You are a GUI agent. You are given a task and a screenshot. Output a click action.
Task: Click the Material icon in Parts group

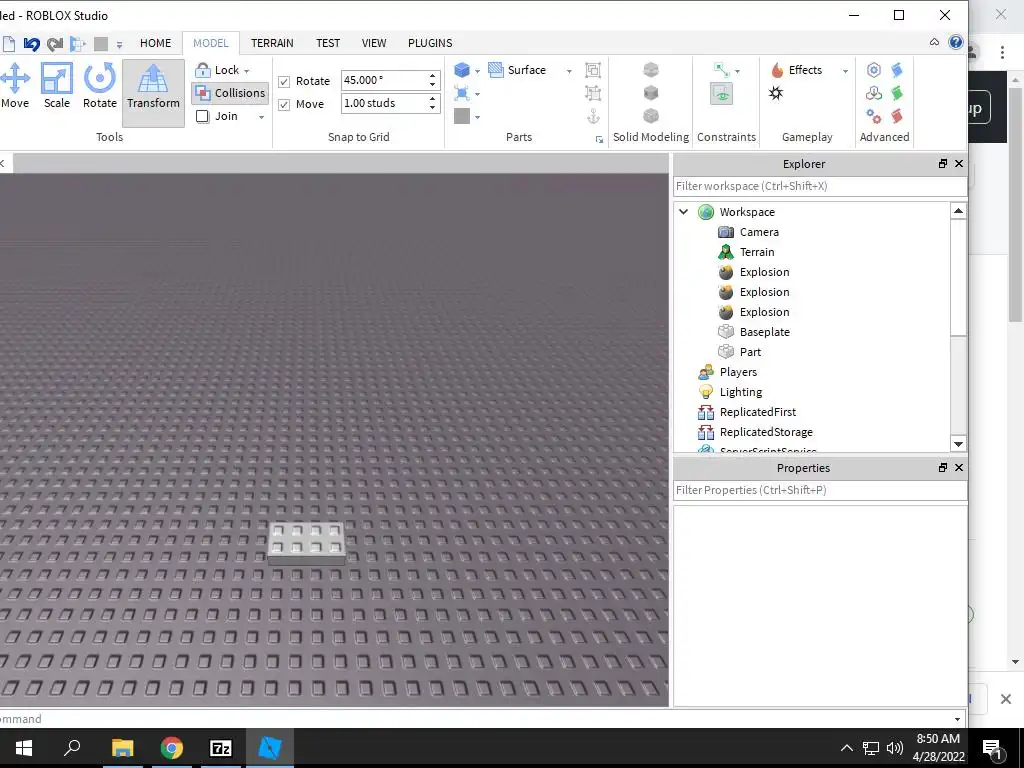(462, 93)
